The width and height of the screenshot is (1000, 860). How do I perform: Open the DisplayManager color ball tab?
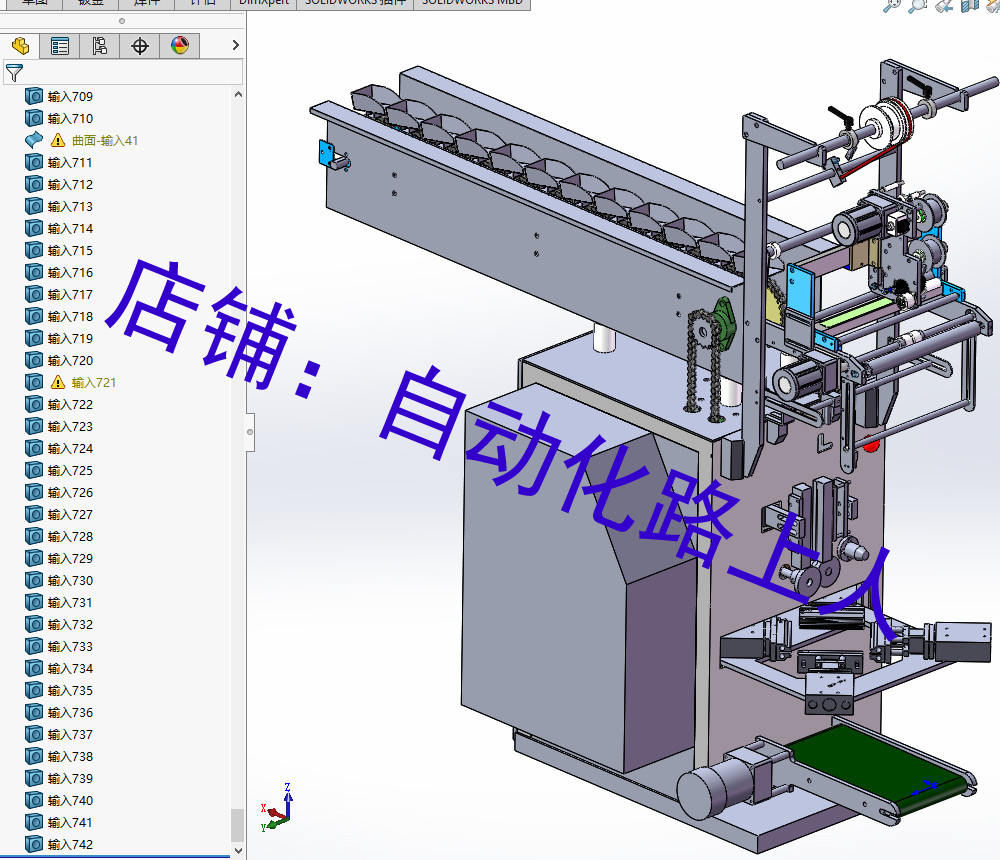[x=180, y=46]
